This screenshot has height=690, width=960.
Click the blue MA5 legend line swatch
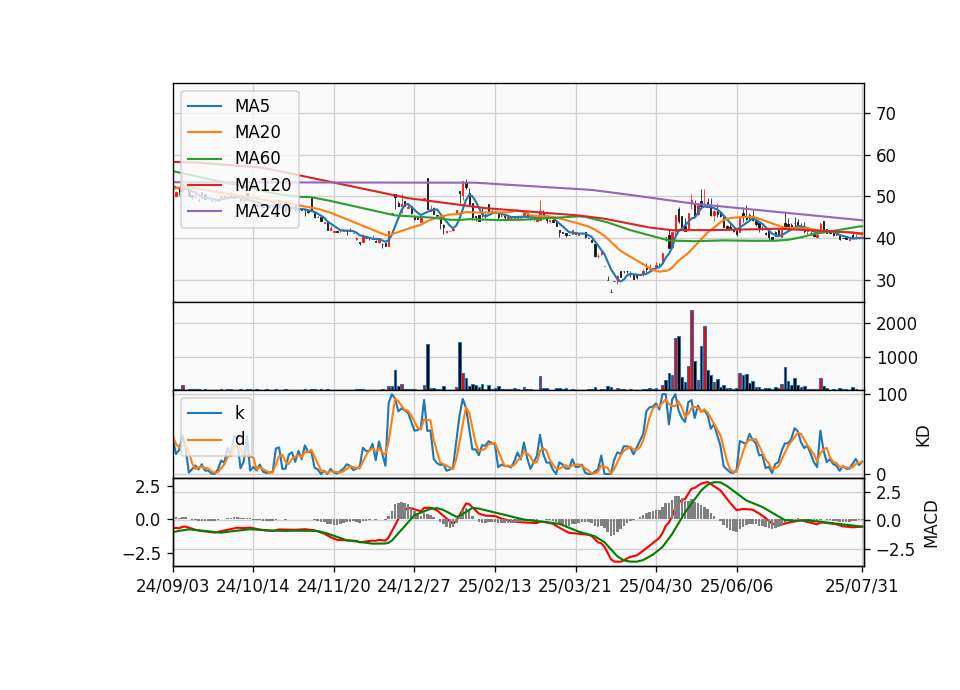[204, 106]
